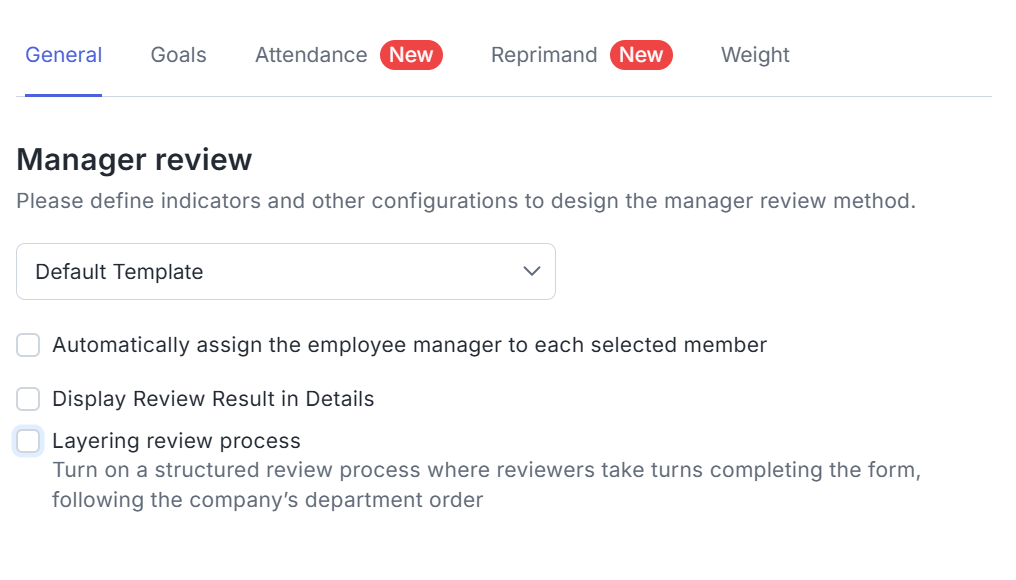Select the General tab
Viewport: 1016px width, 580px height.
[64, 55]
